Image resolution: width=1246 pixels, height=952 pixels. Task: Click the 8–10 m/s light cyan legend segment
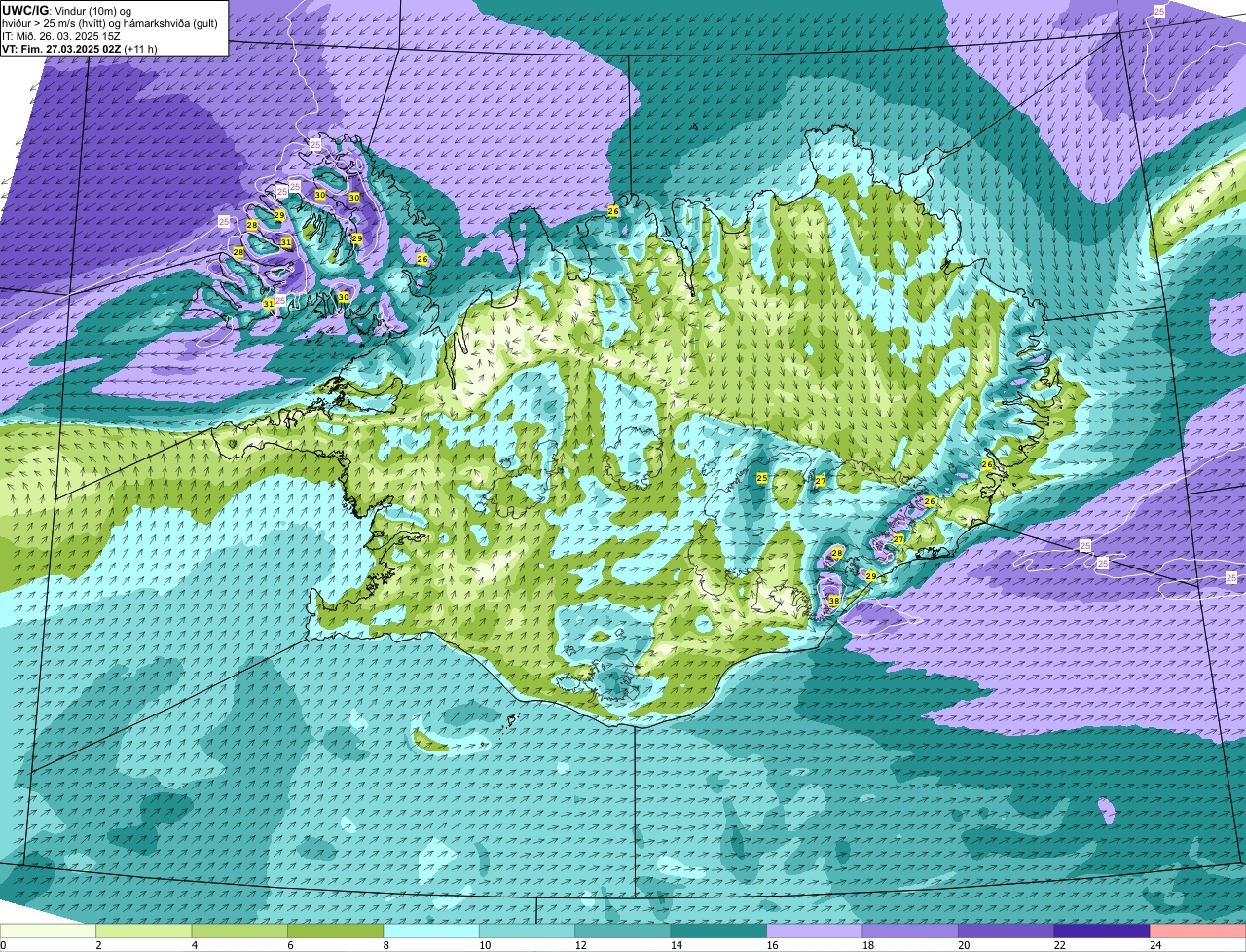click(x=431, y=931)
